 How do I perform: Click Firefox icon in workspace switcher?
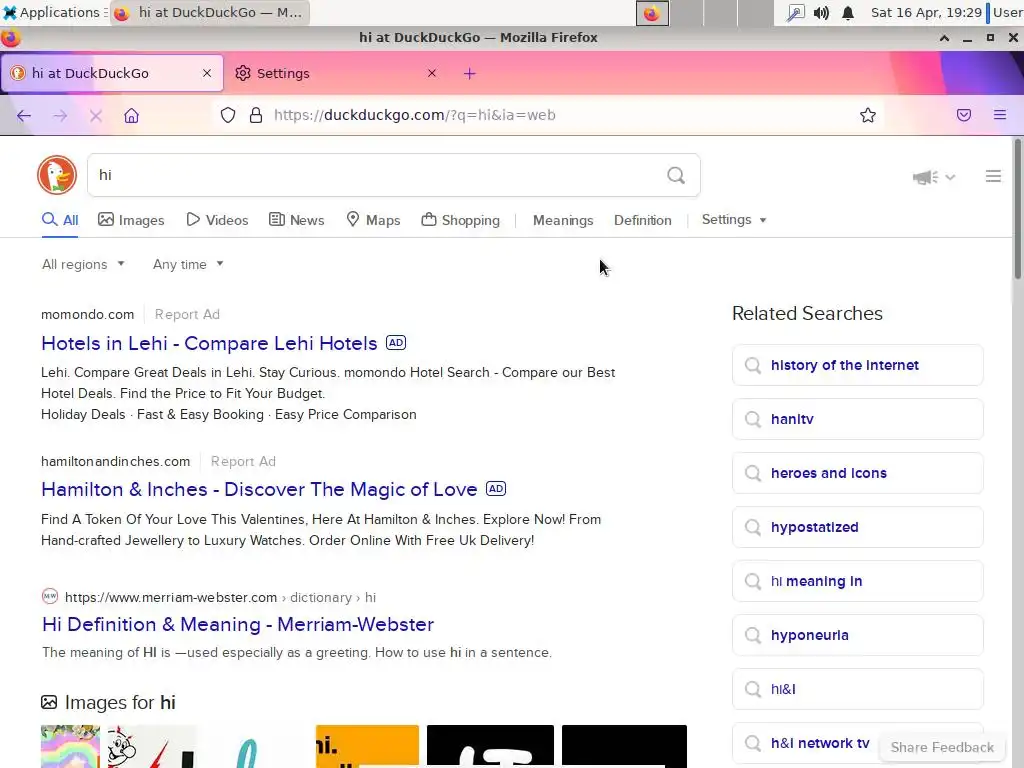tap(652, 13)
